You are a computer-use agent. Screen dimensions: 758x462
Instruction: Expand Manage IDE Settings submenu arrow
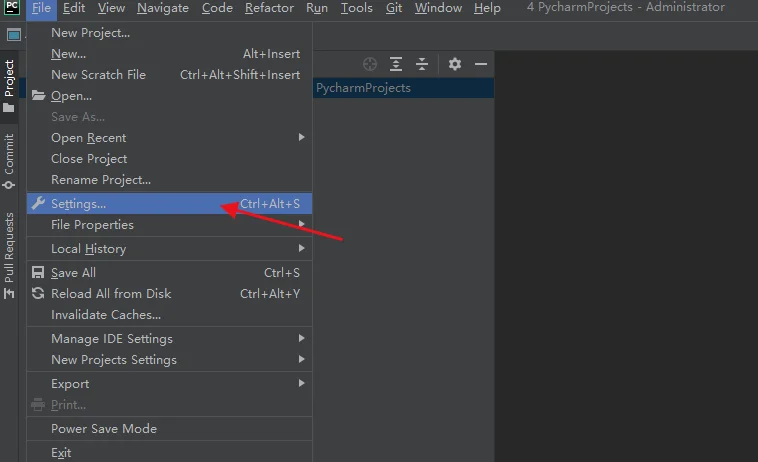point(301,338)
